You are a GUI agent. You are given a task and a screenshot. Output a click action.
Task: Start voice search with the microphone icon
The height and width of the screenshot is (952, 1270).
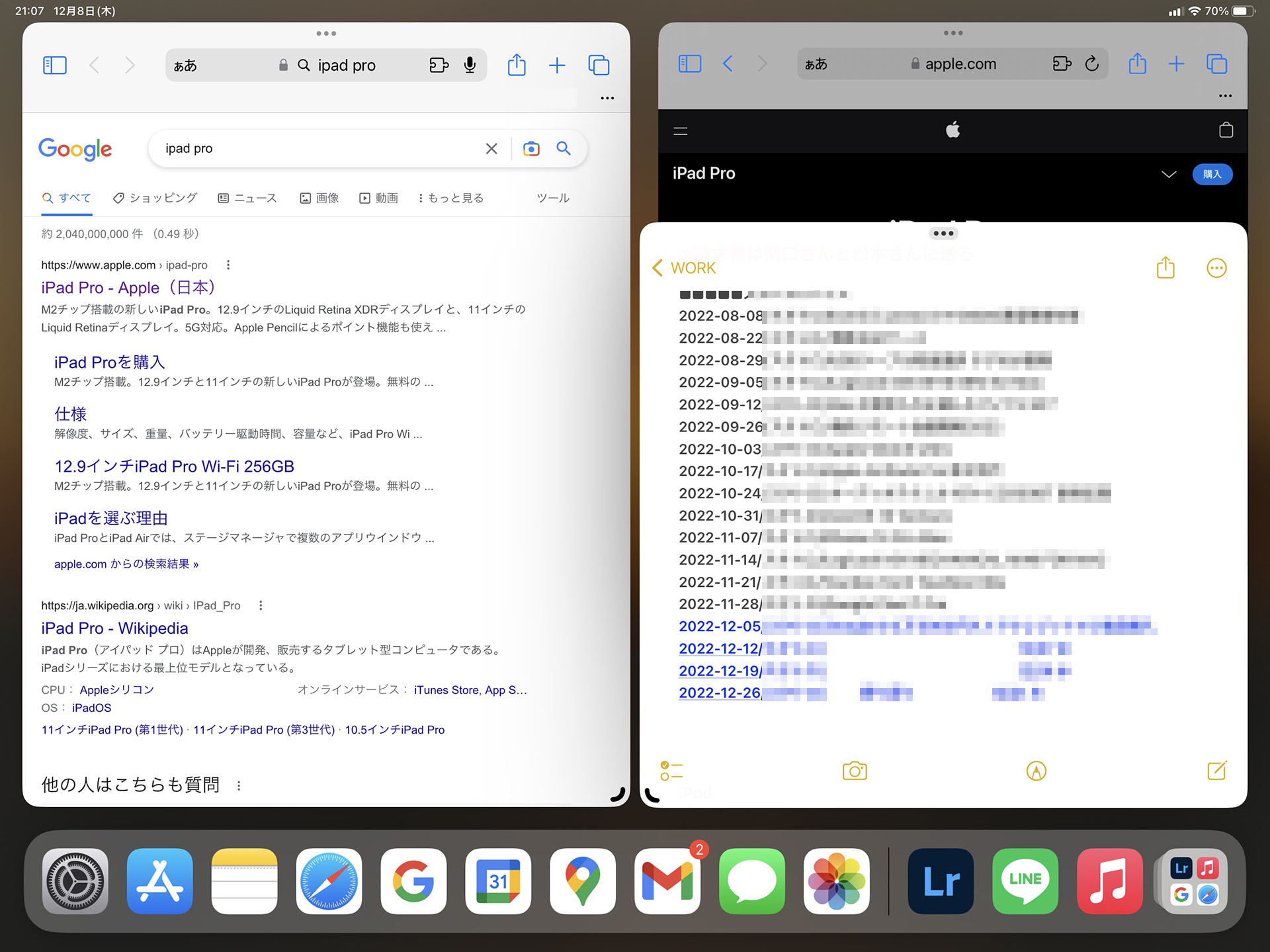point(470,65)
